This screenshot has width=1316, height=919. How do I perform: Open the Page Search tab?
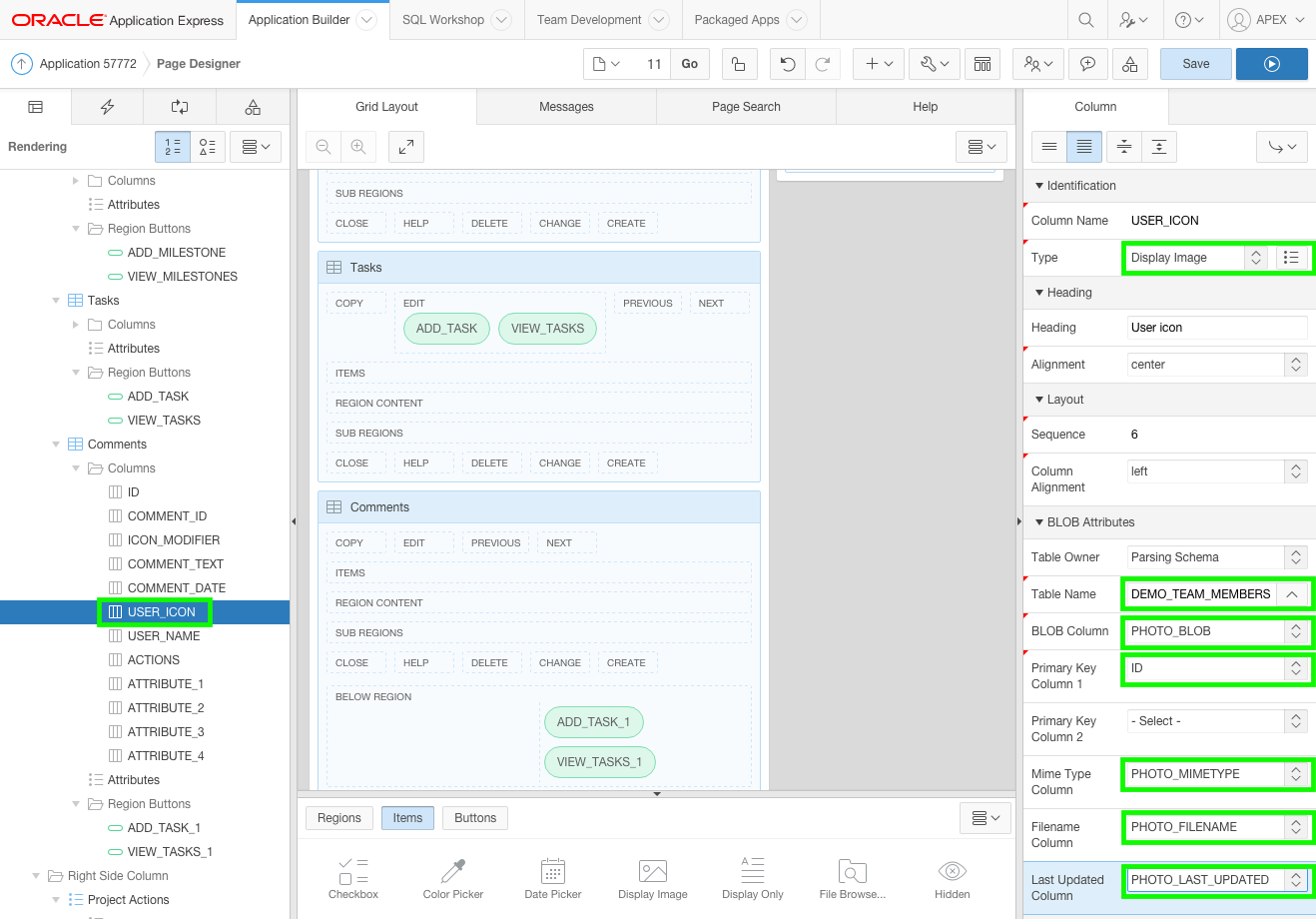tap(746, 107)
